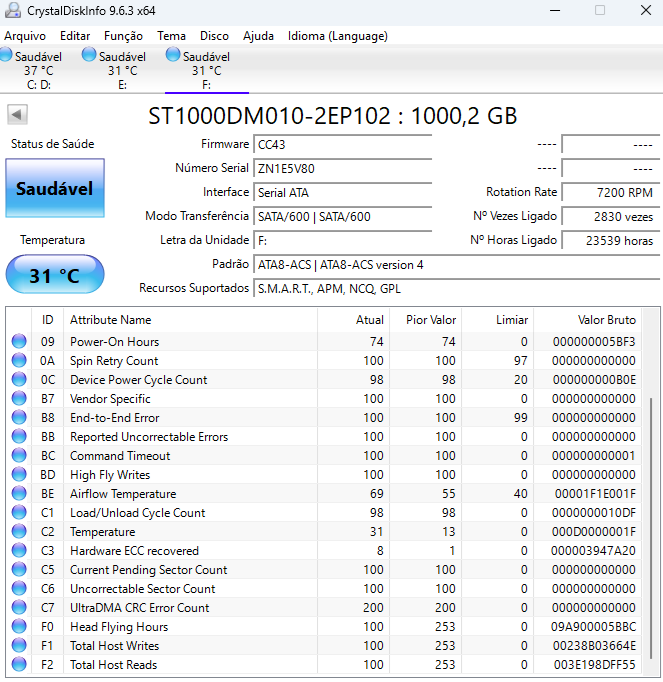This screenshot has width=663, height=682.
Task: Click the power-on hours 23539 horas
Action: (x=610, y=240)
